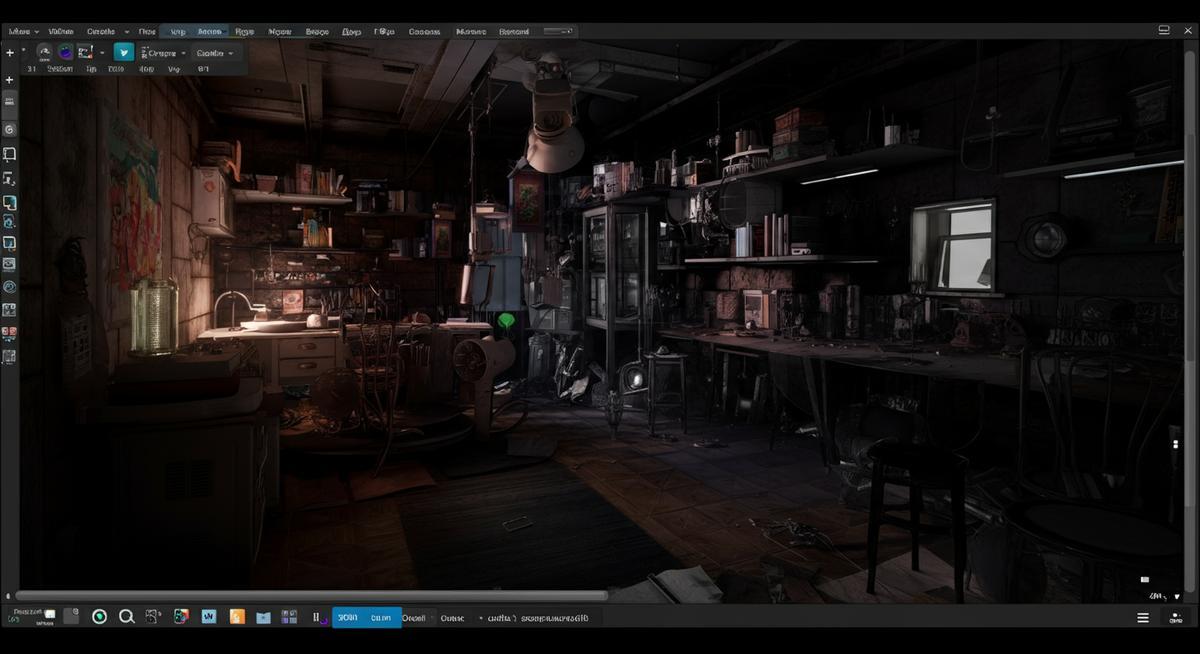Open the second dropdown right of the bird icon
Image resolution: width=1200 pixels, height=654 pixels.
pos(214,53)
